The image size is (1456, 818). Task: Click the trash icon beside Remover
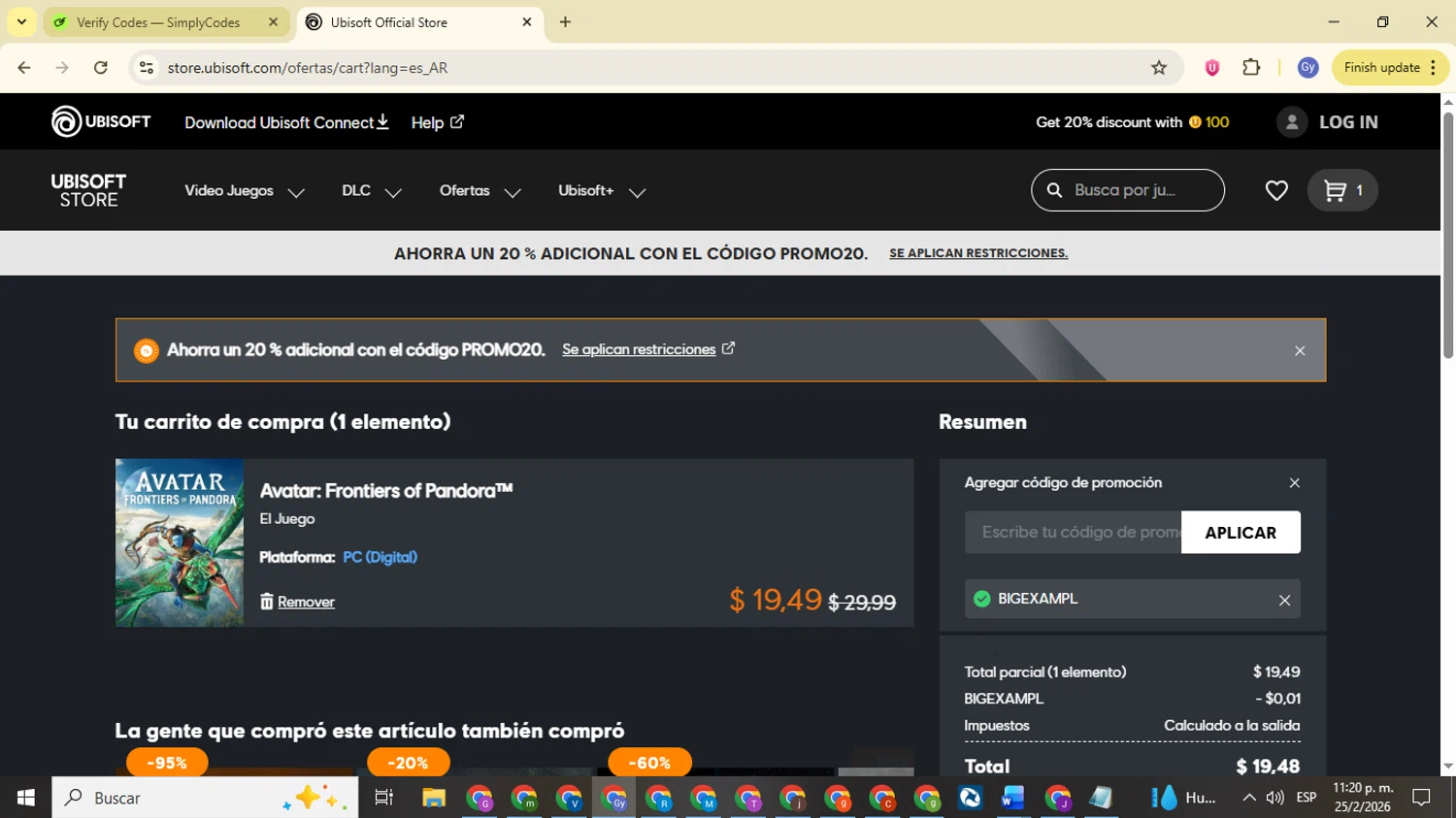point(267,602)
